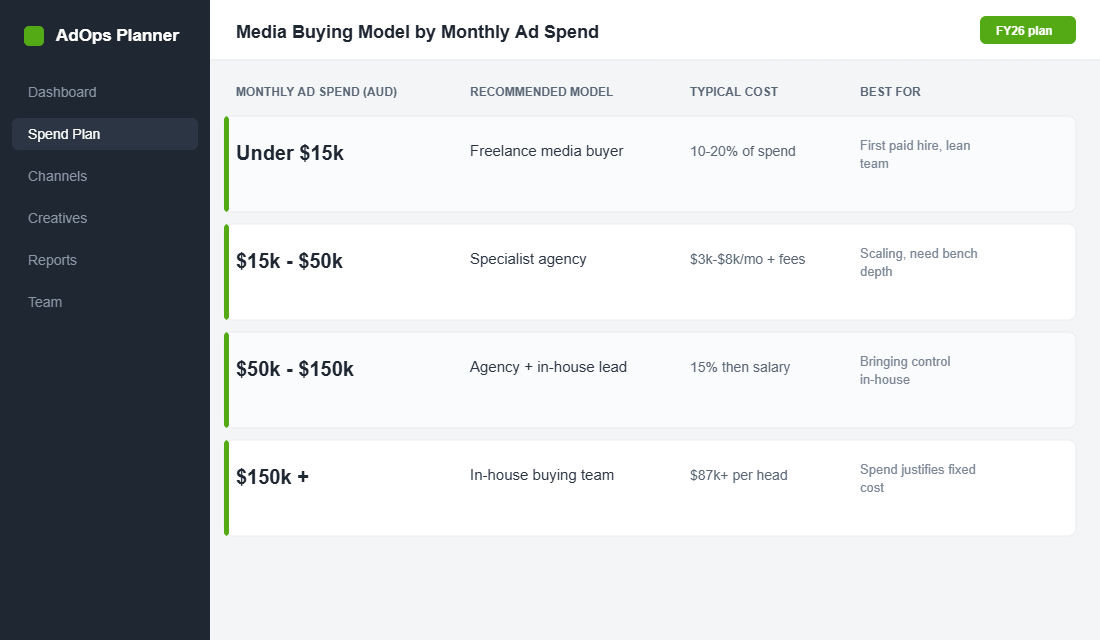Click Freelance media buyer model cell
The height and width of the screenshot is (640, 1100).
point(546,151)
